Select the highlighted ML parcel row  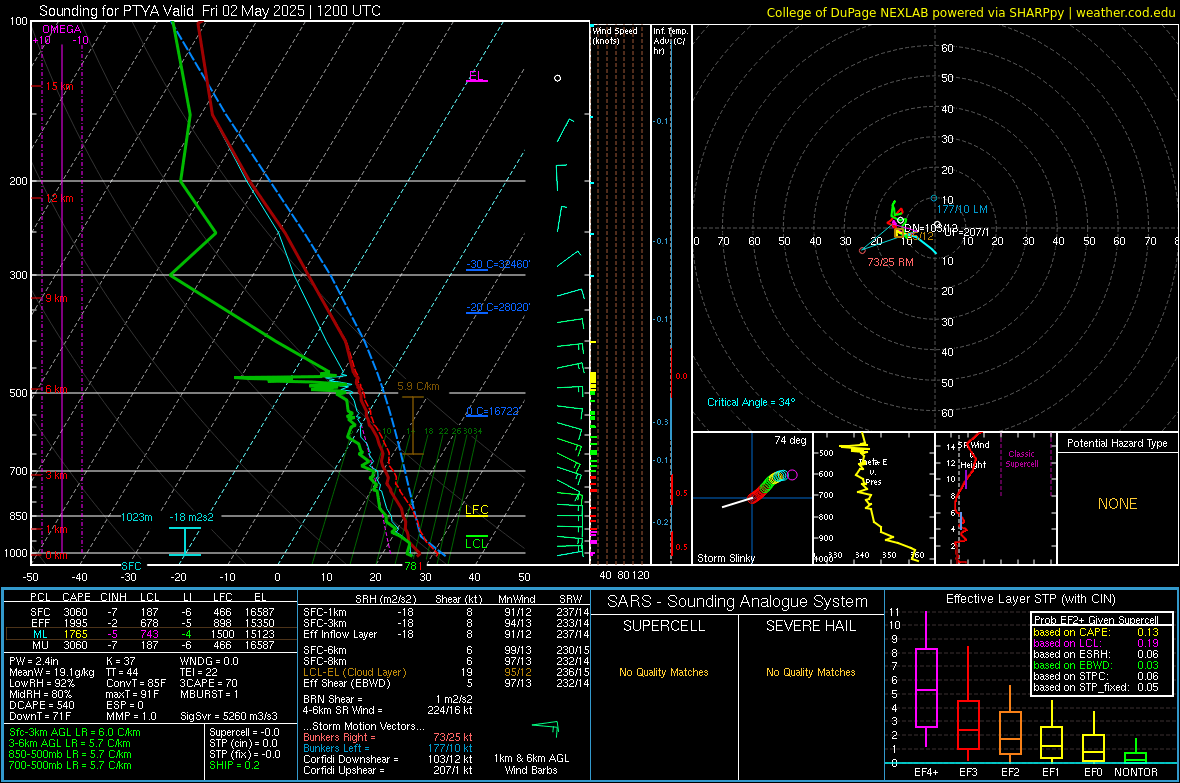point(151,635)
